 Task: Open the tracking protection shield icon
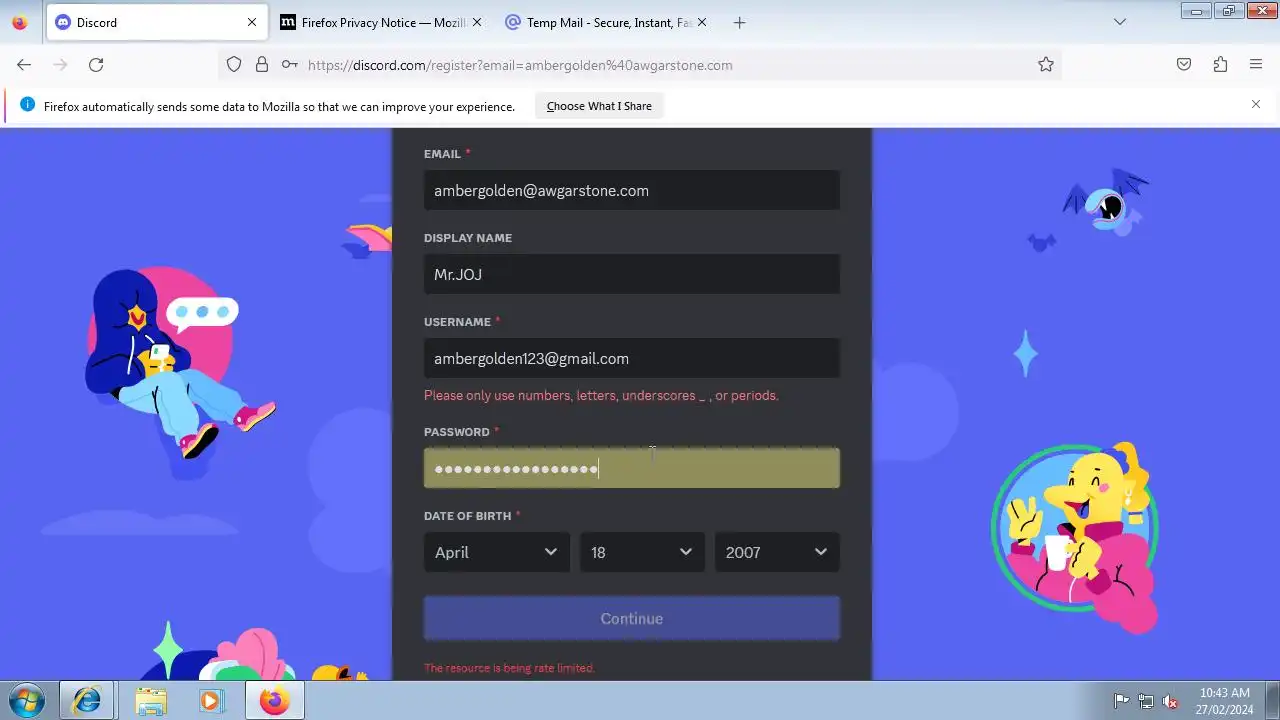coord(234,64)
